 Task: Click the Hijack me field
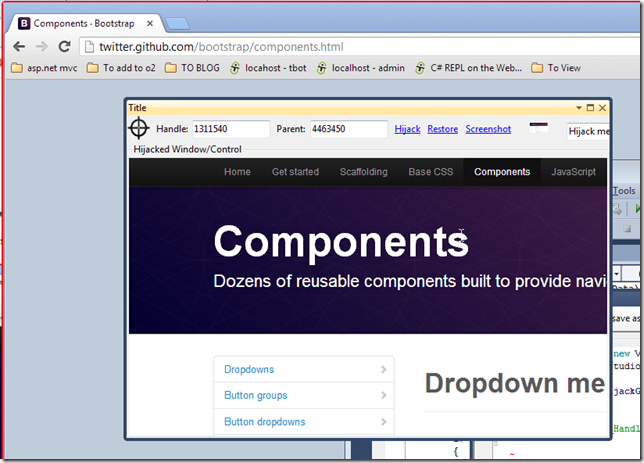(588, 131)
